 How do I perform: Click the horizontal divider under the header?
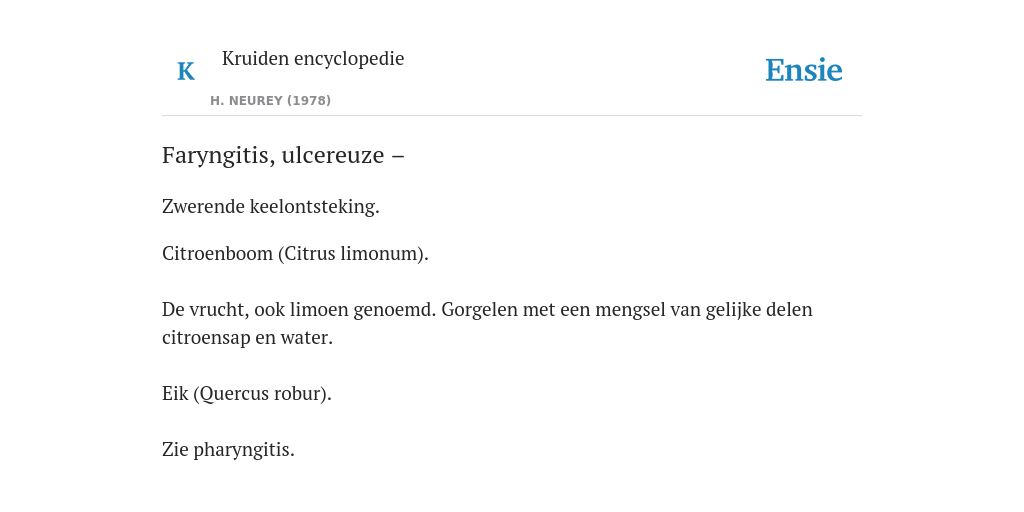click(x=512, y=116)
